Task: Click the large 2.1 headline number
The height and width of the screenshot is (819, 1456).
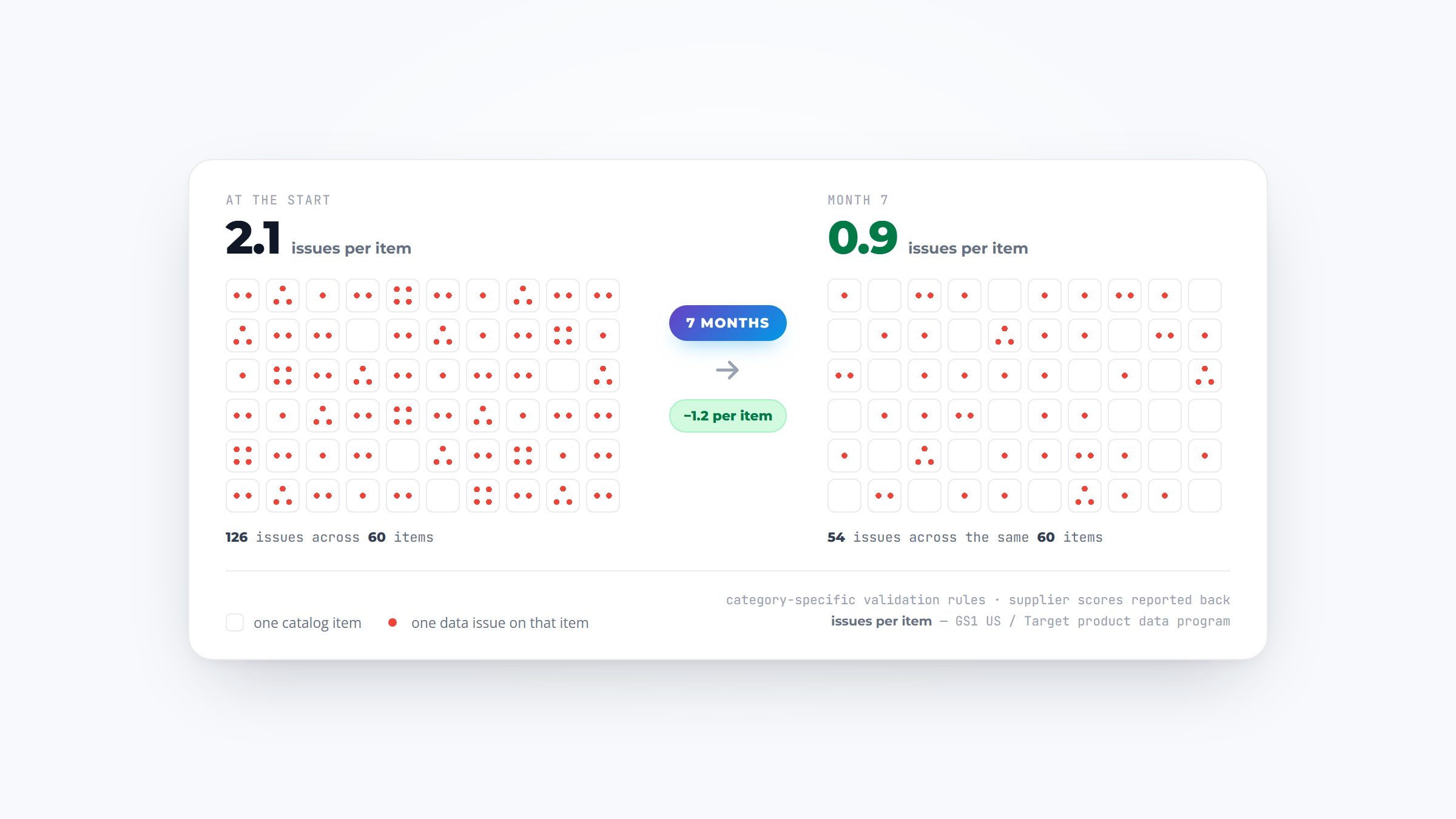Action: coord(253,237)
